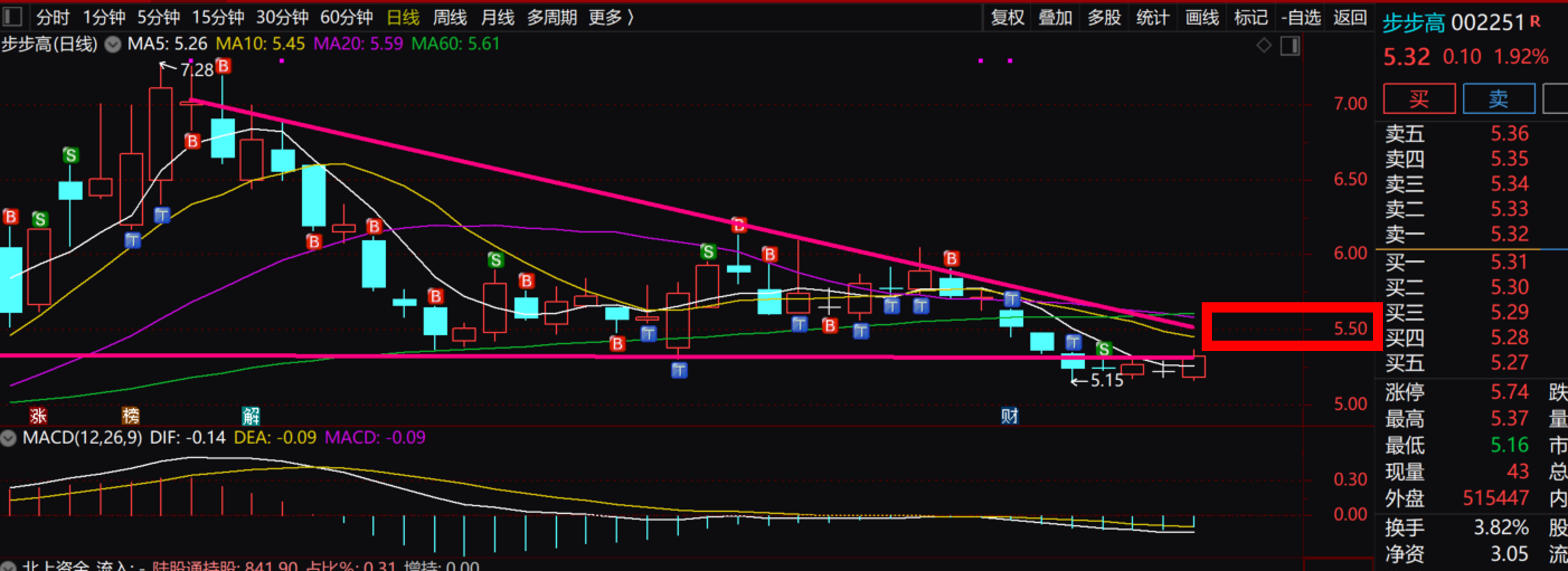Switch to the 60分钟 chart tab
1568x571 pixels.
point(346,17)
